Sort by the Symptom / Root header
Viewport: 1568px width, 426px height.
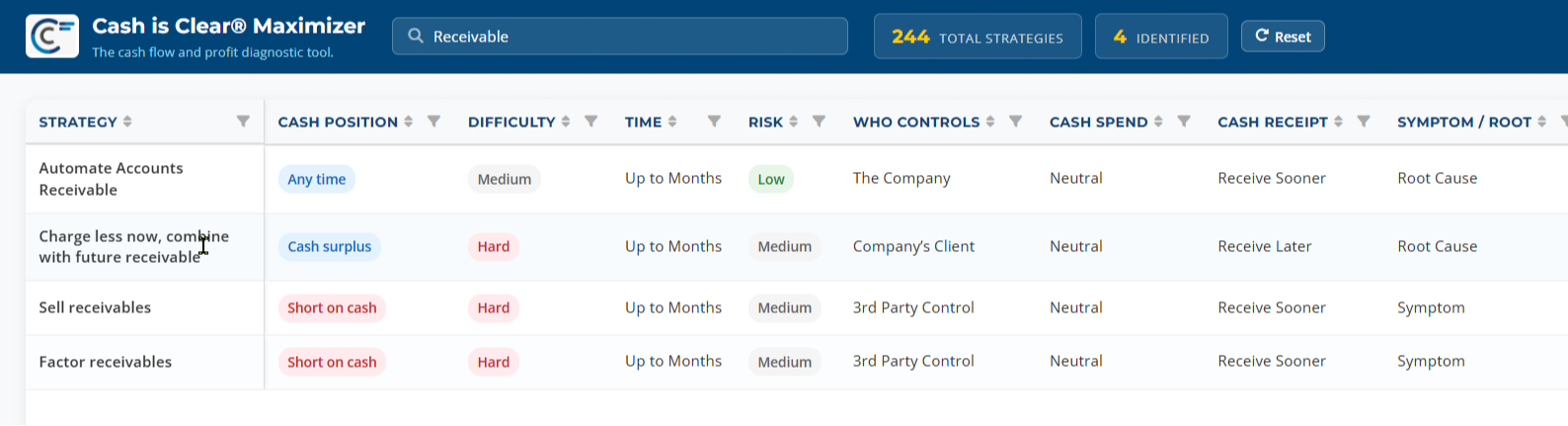[1464, 122]
